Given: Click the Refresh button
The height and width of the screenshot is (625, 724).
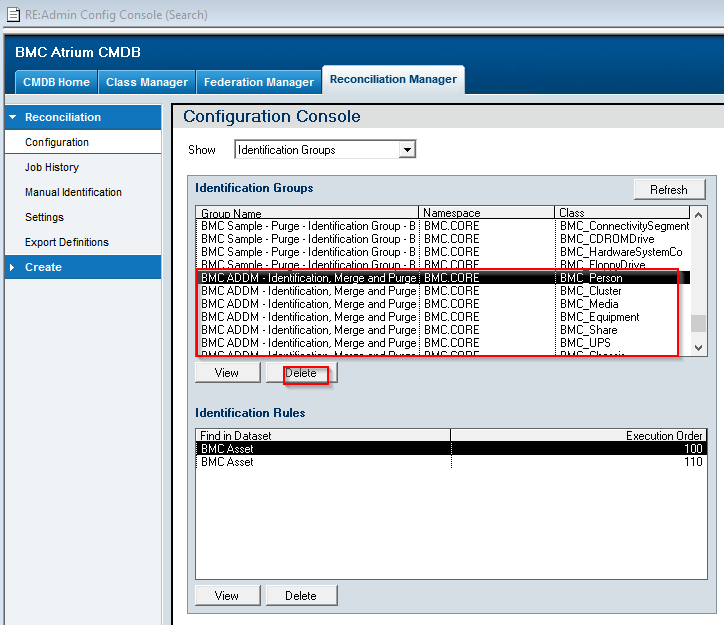Looking at the screenshot, I should coord(670,190).
